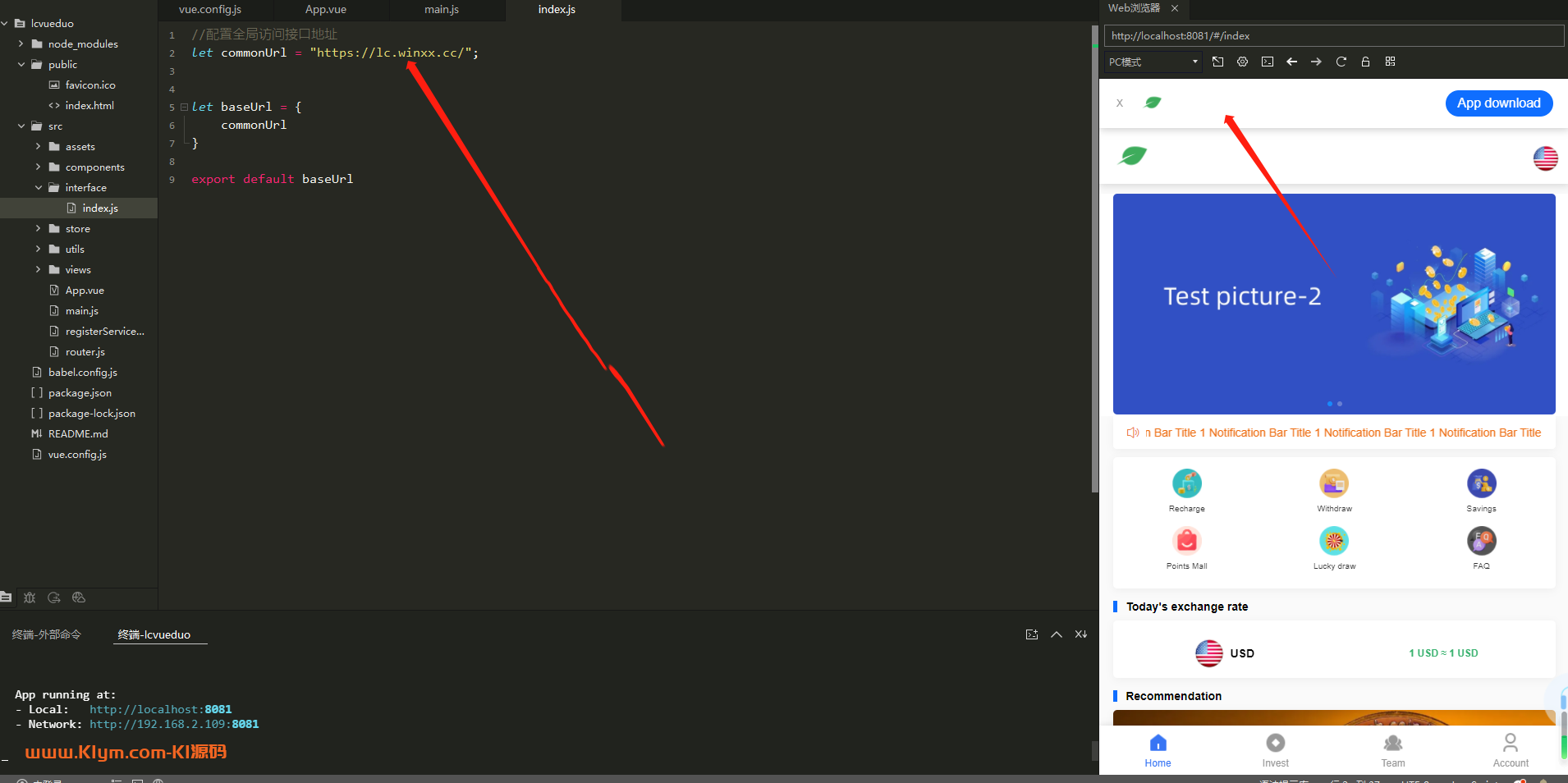Screen dimensions: 1568x783
Task: Show the project file manager icon
Action: point(6,598)
